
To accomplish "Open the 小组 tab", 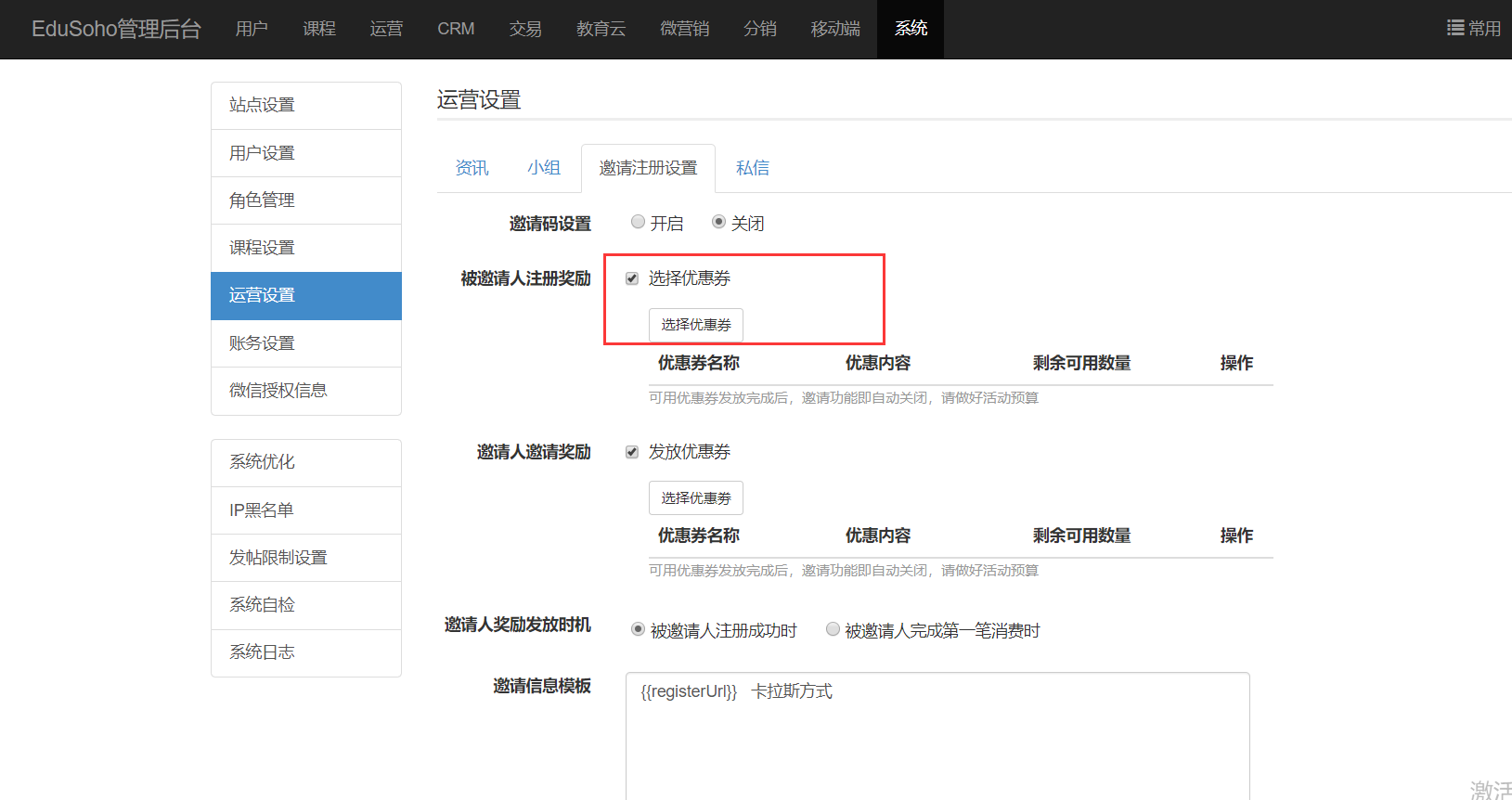I will pyautogui.click(x=544, y=168).
